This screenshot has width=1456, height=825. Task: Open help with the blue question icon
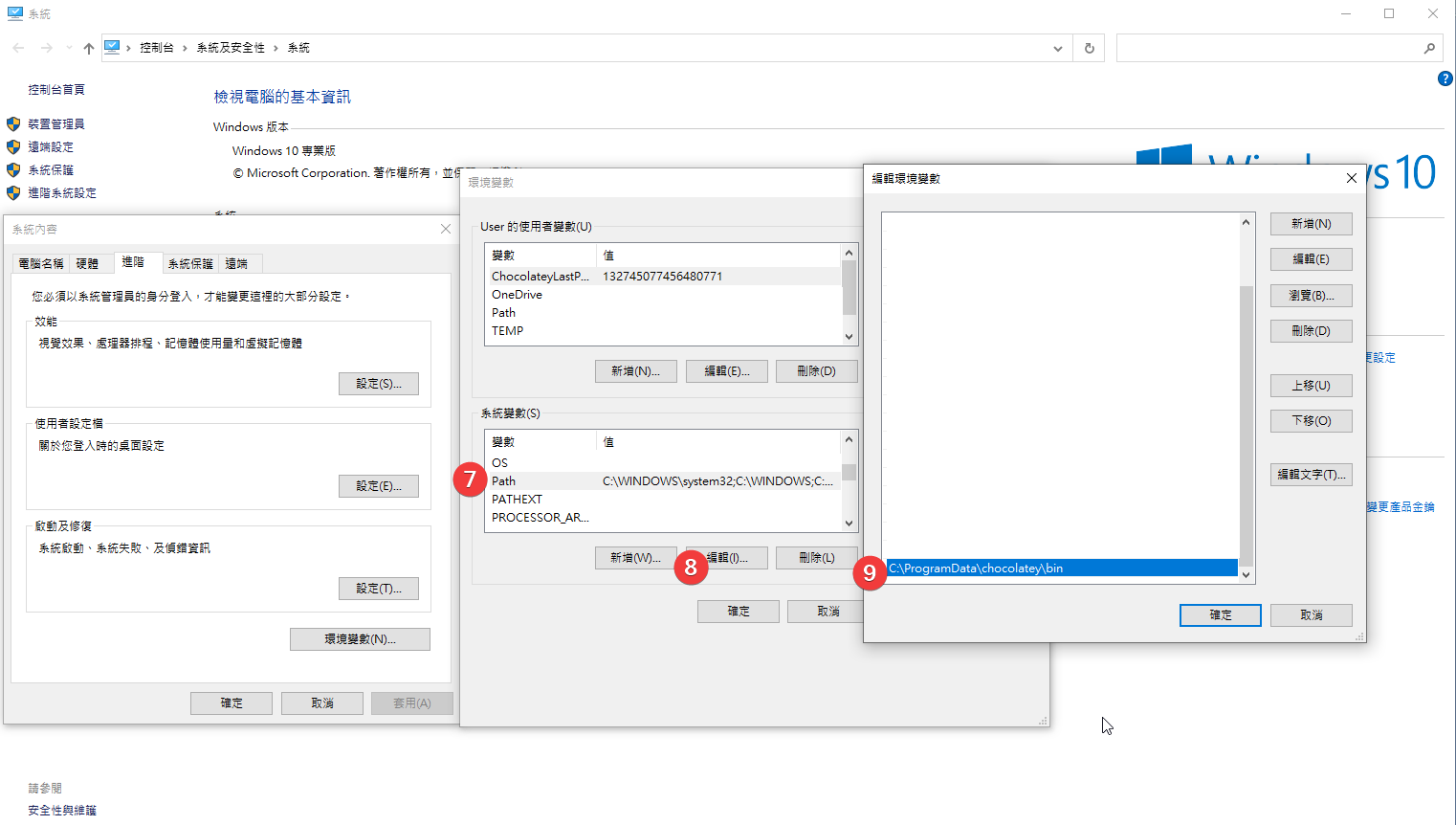click(x=1445, y=78)
